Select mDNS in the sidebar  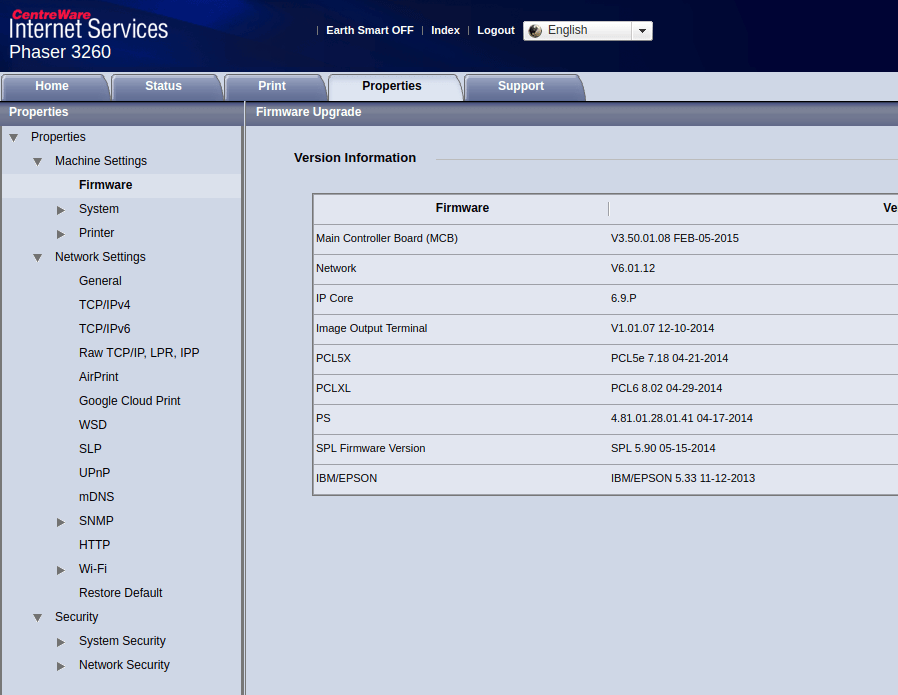point(96,497)
